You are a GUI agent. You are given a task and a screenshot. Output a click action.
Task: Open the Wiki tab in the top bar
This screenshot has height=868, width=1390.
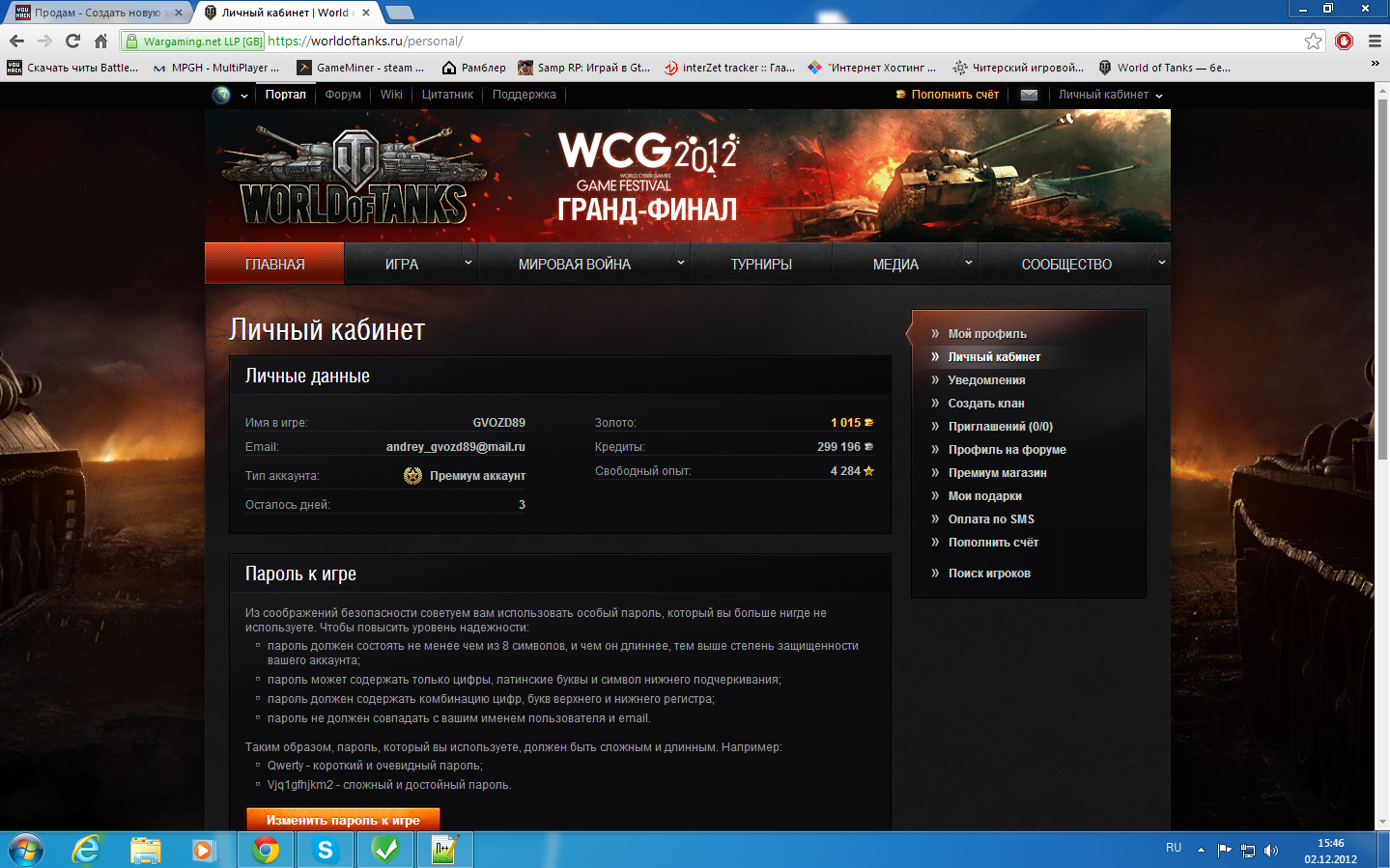(391, 95)
